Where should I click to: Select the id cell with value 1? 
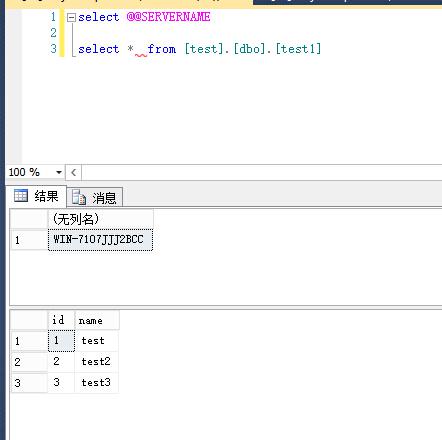point(61,341)
